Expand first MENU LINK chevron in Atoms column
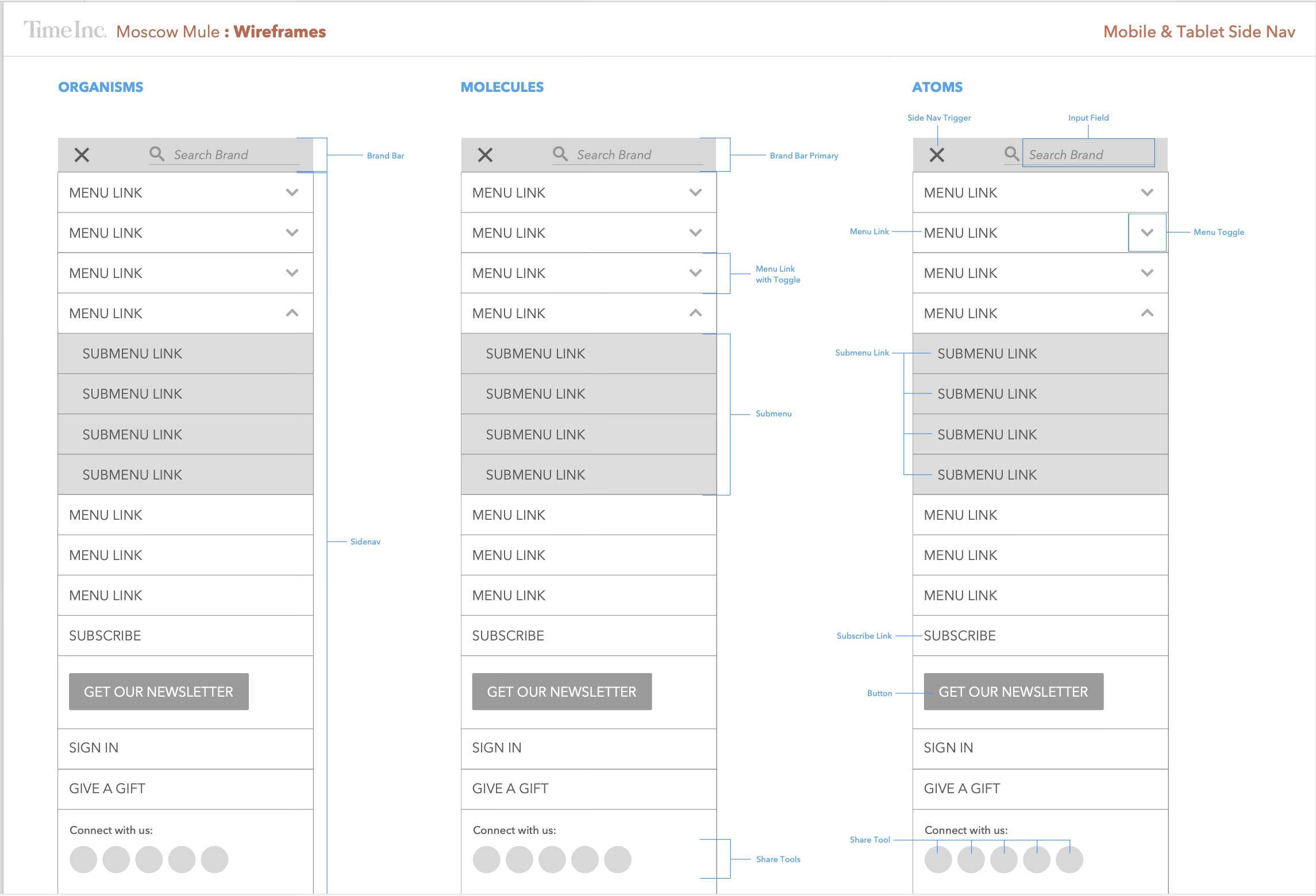1316x896 pixels. (1147, 192)
